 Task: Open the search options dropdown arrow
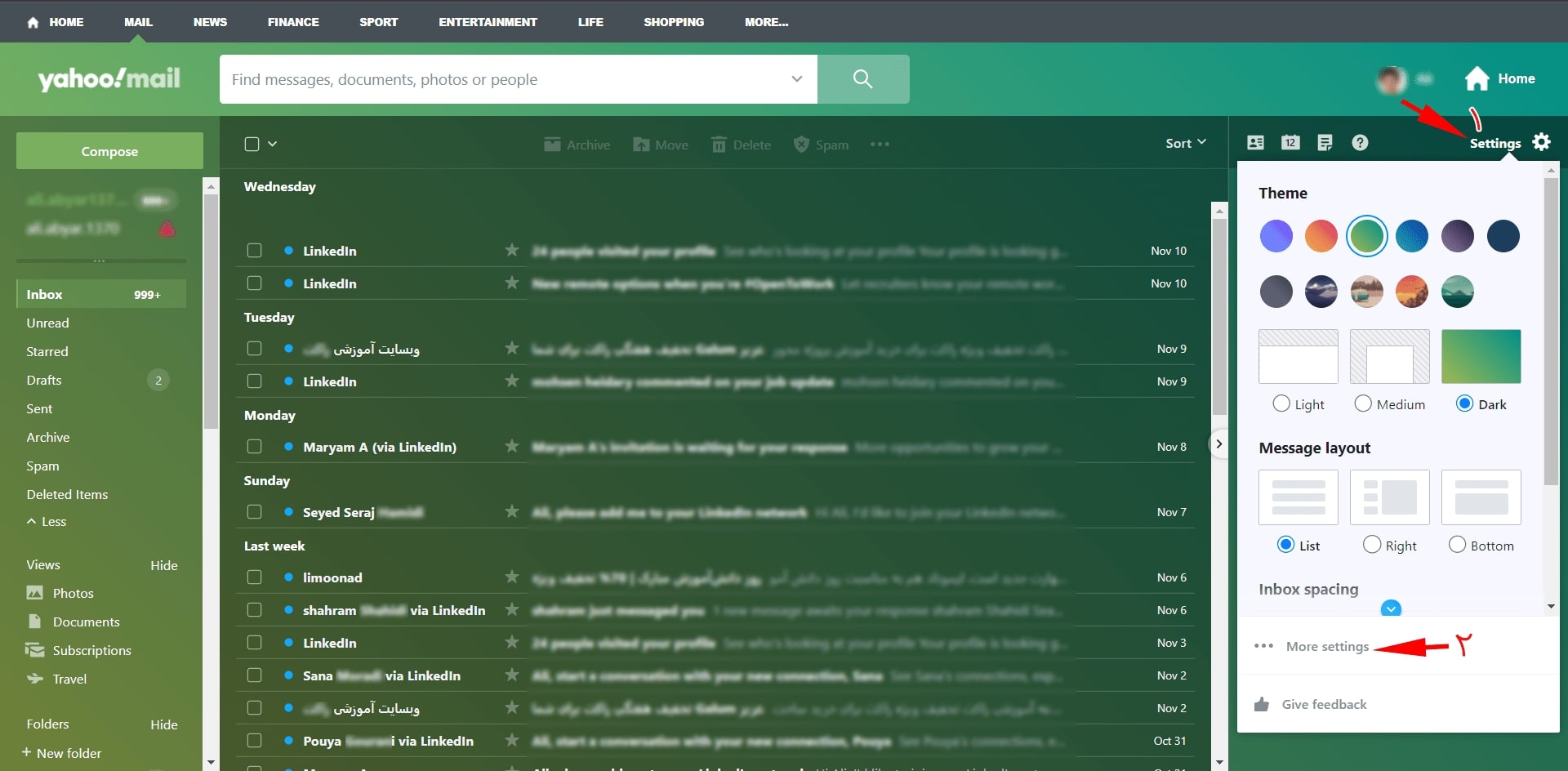pos(797,79)
